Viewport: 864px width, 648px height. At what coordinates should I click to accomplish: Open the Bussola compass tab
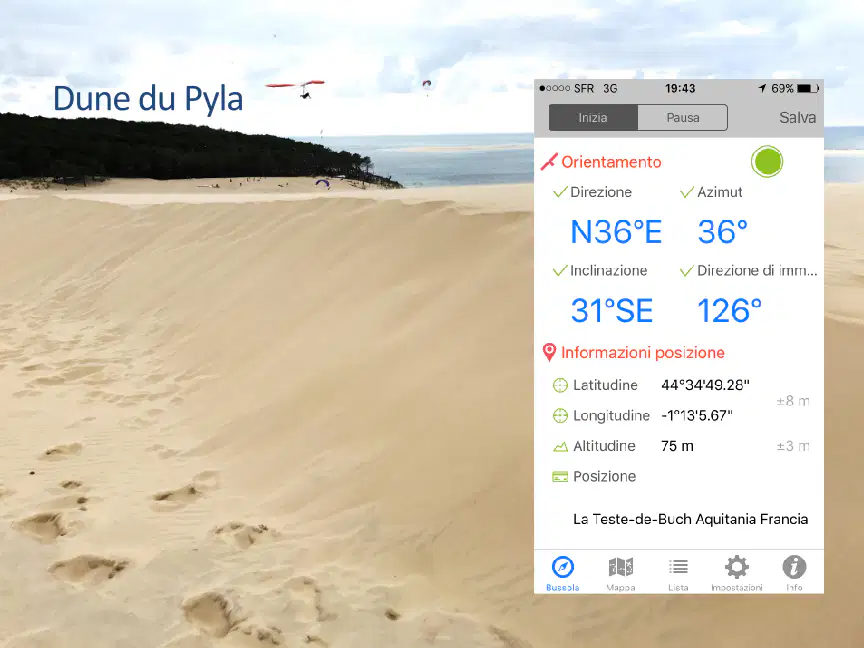tap(563, 574)
